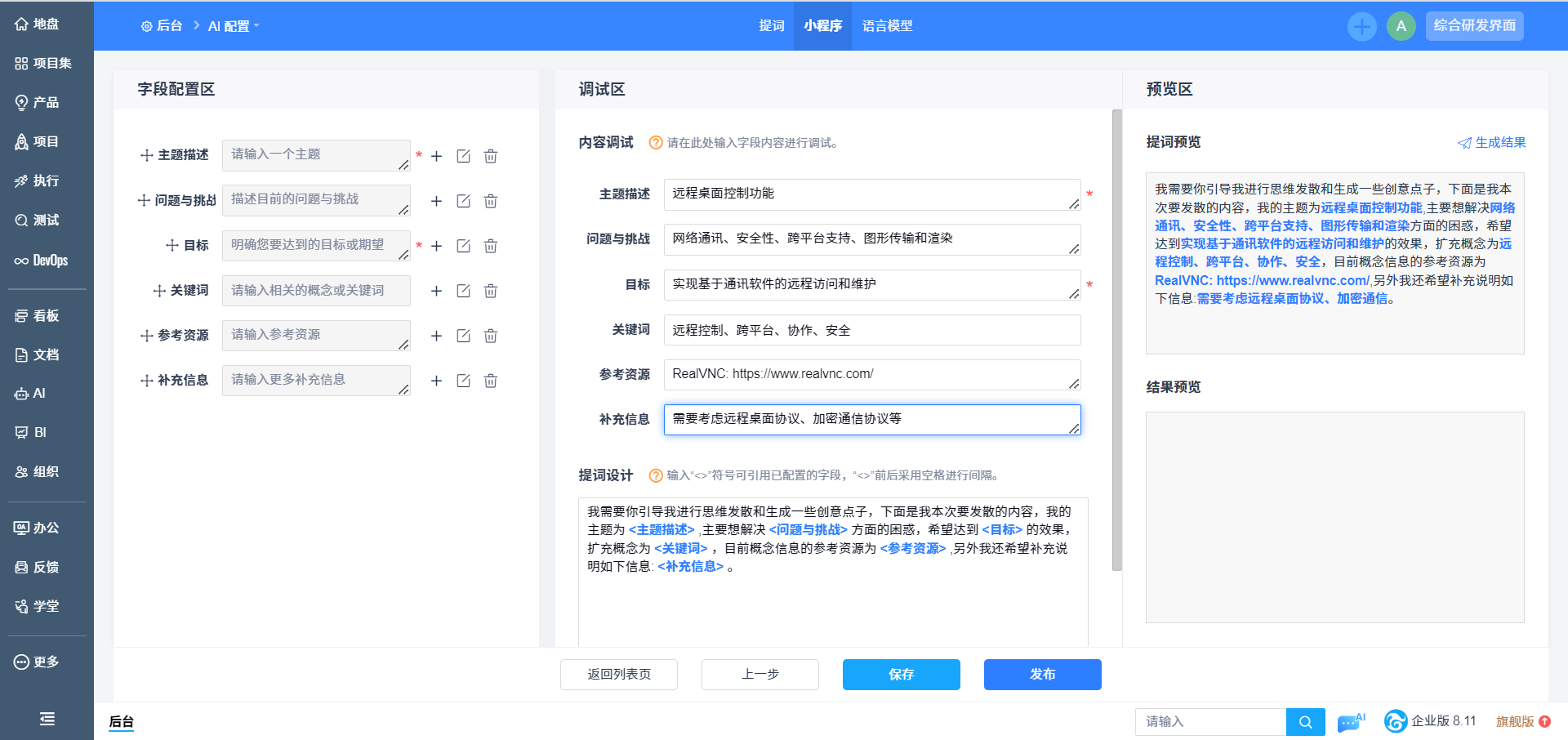Open the 综合研发界面 switcher

[x=1474, y=26]
